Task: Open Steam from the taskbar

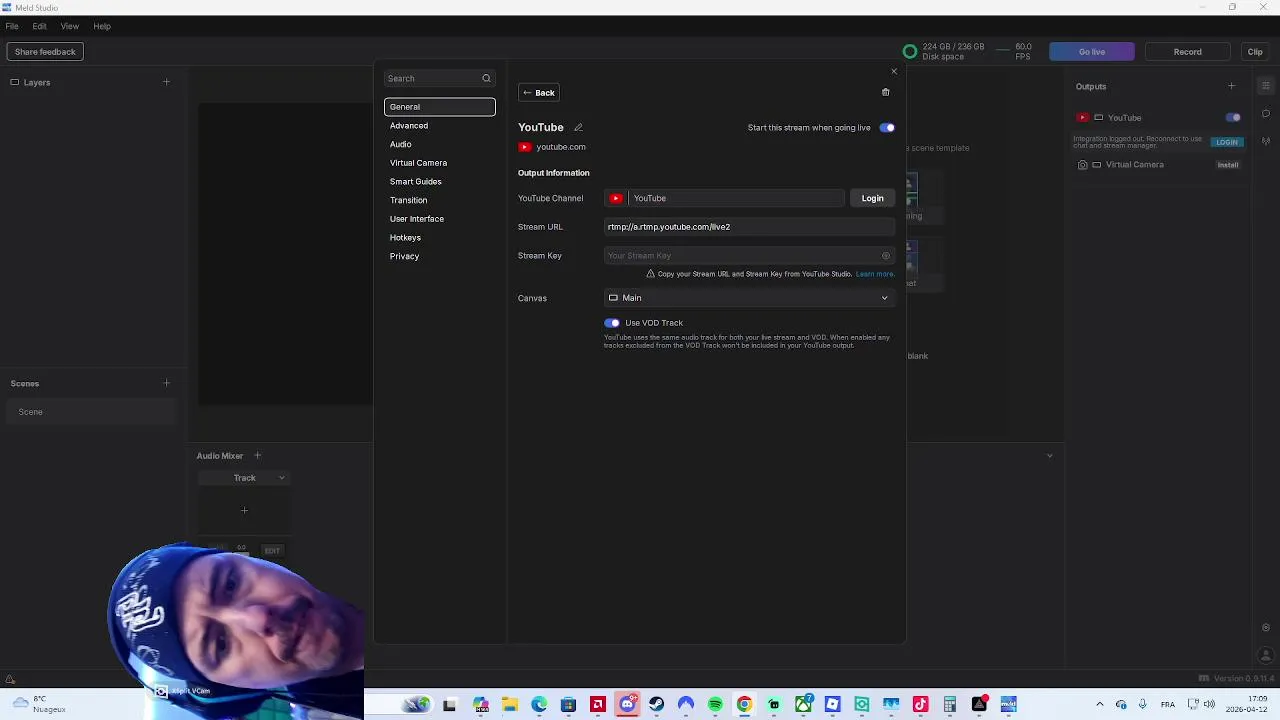Action: 656,705
